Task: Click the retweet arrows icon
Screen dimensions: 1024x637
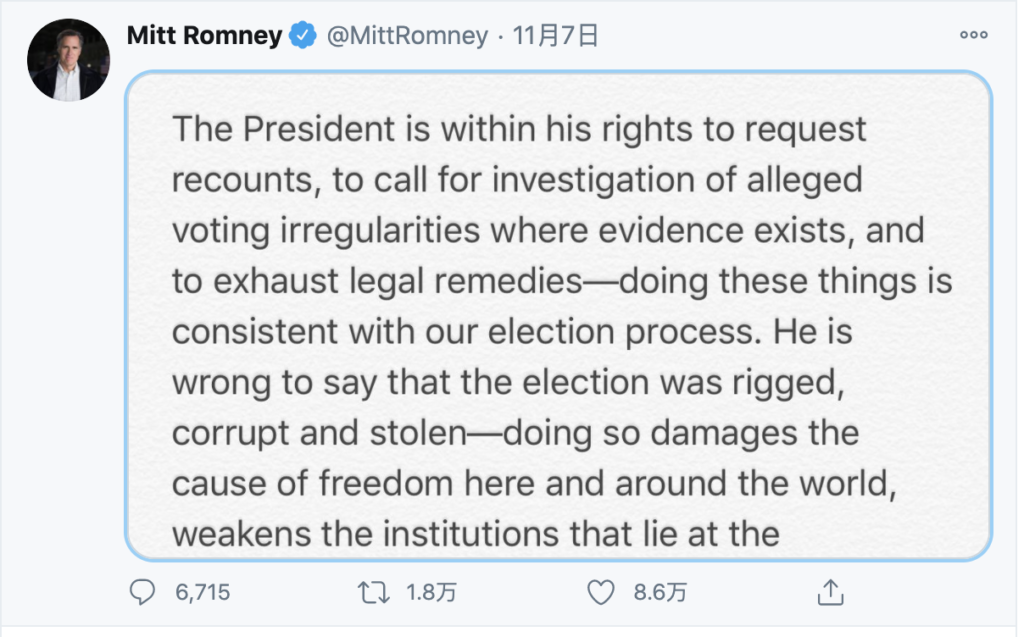Action: click(x=376, y=593)
